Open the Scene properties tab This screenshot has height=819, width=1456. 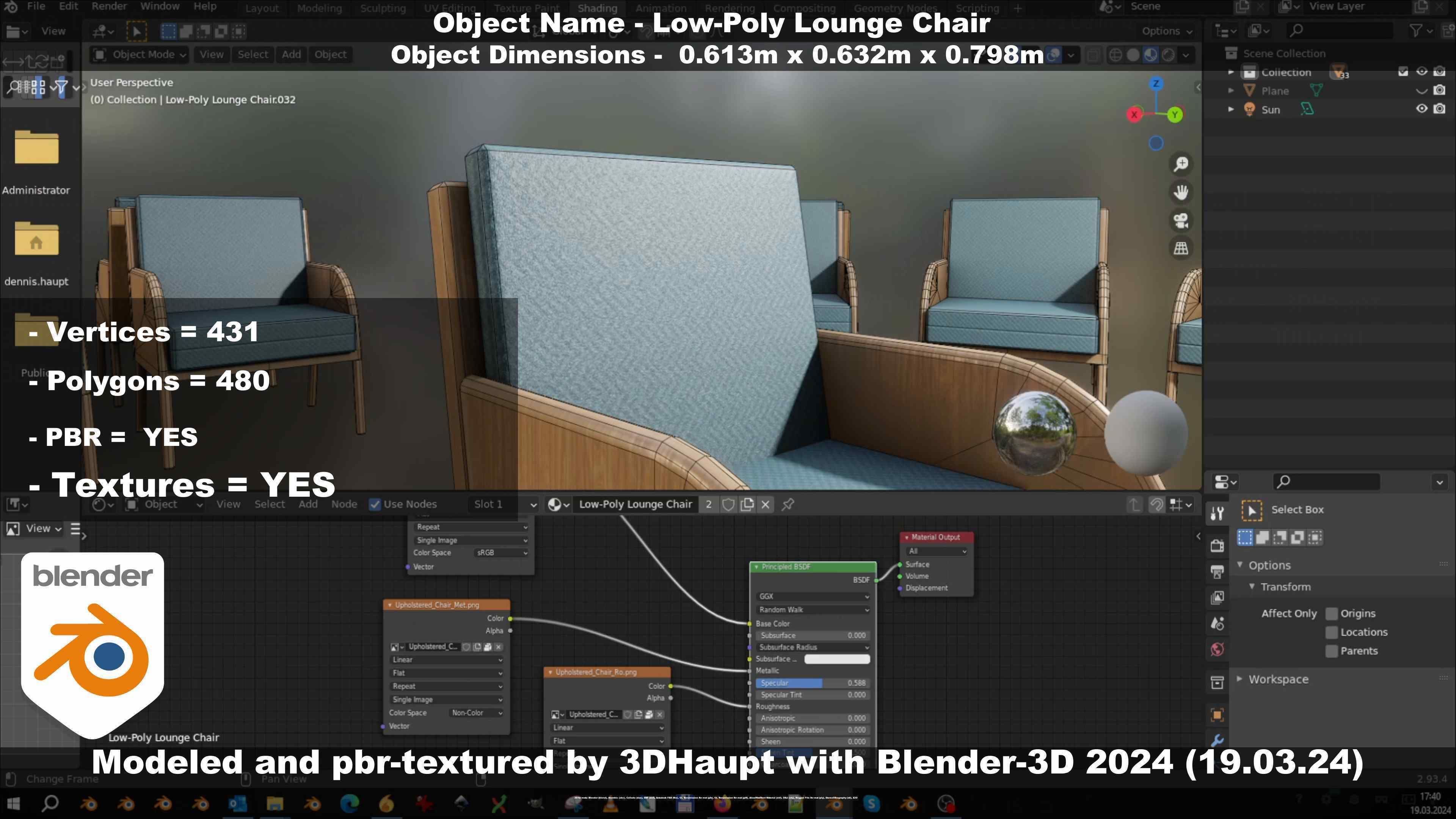click(1218, 623)
